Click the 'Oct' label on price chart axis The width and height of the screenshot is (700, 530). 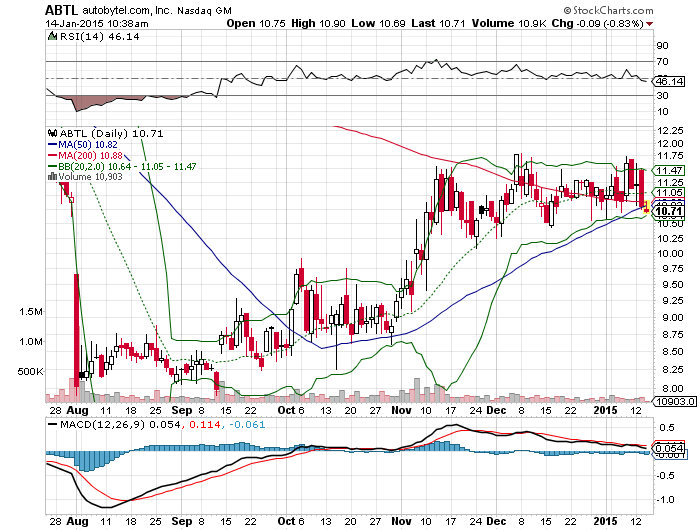[286, 411]
